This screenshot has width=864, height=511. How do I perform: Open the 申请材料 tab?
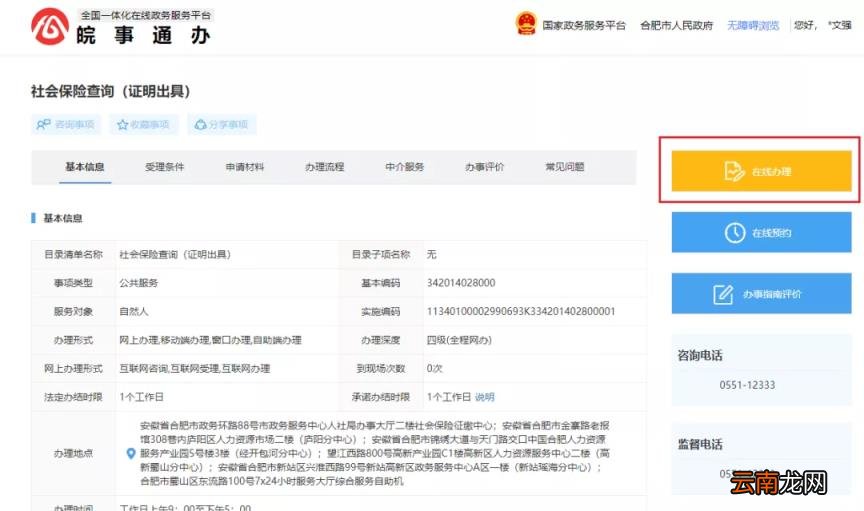click(245, 166)
